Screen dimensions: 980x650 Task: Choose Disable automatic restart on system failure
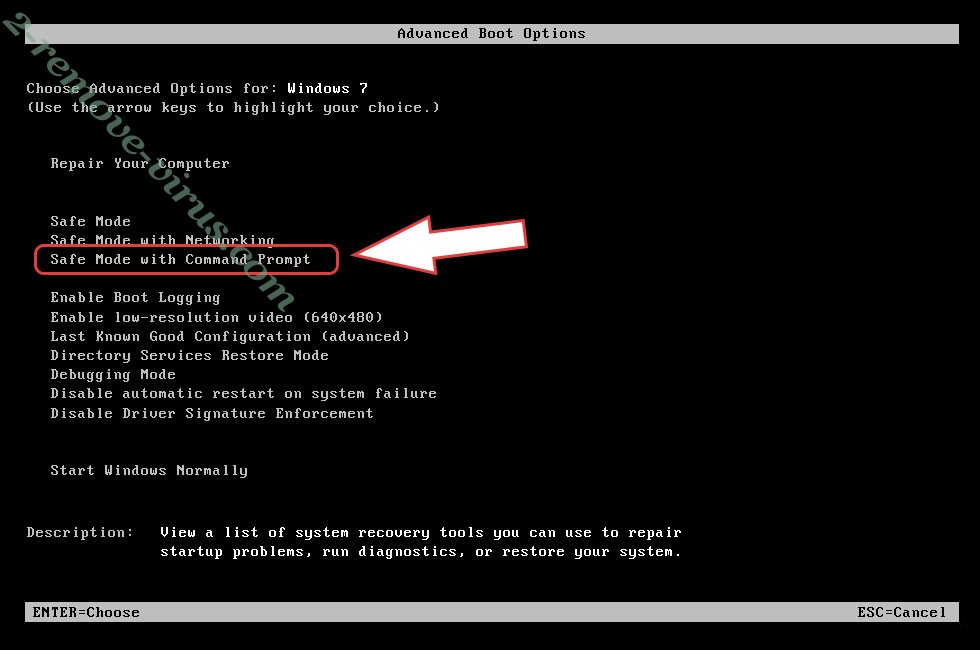click(244, 394)
